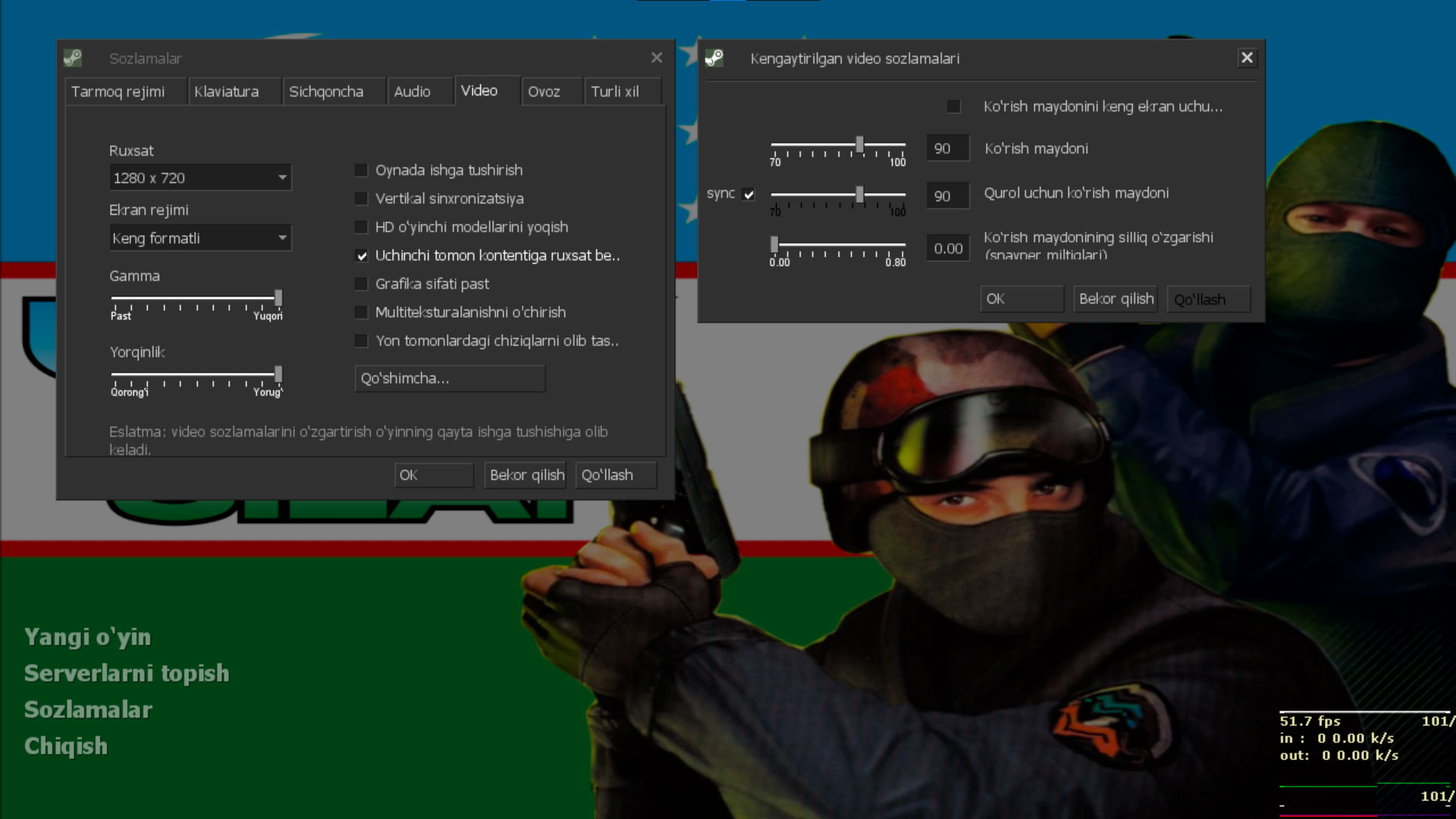The image size is (1456, 819).
Task: Switch to Ovoz tab
Action: 552,92
